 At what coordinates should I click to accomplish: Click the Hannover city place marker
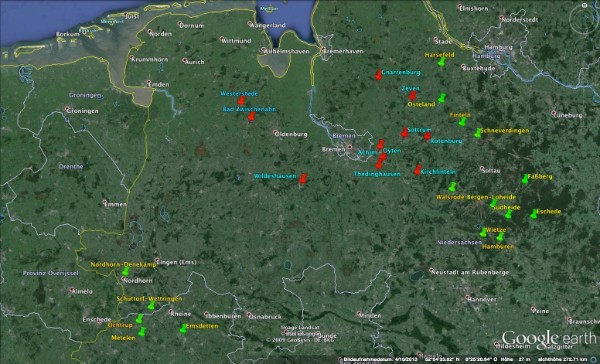pyautogui.click(x=468, y=297)
